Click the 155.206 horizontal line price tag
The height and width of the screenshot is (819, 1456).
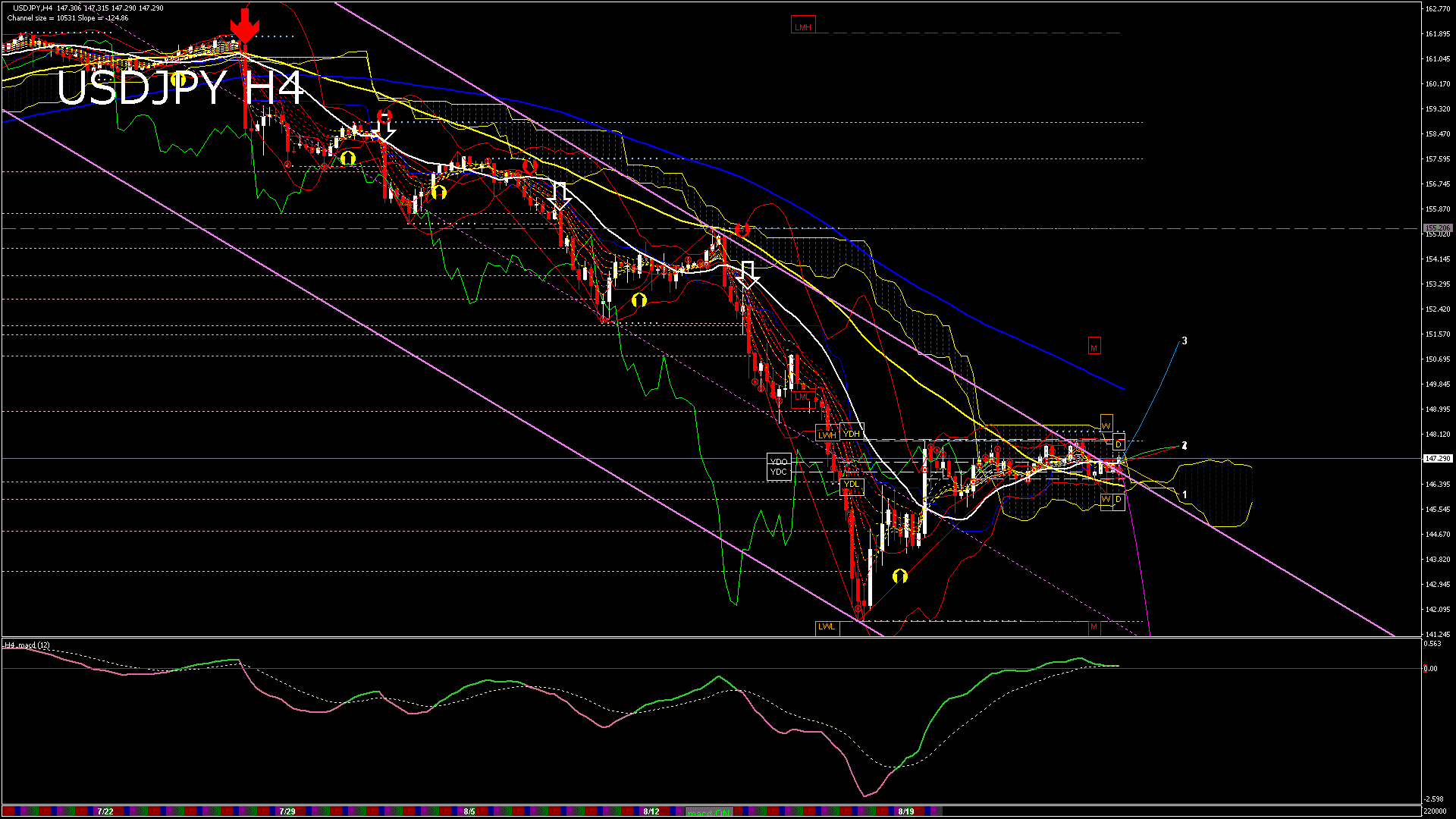(1438, 228)
